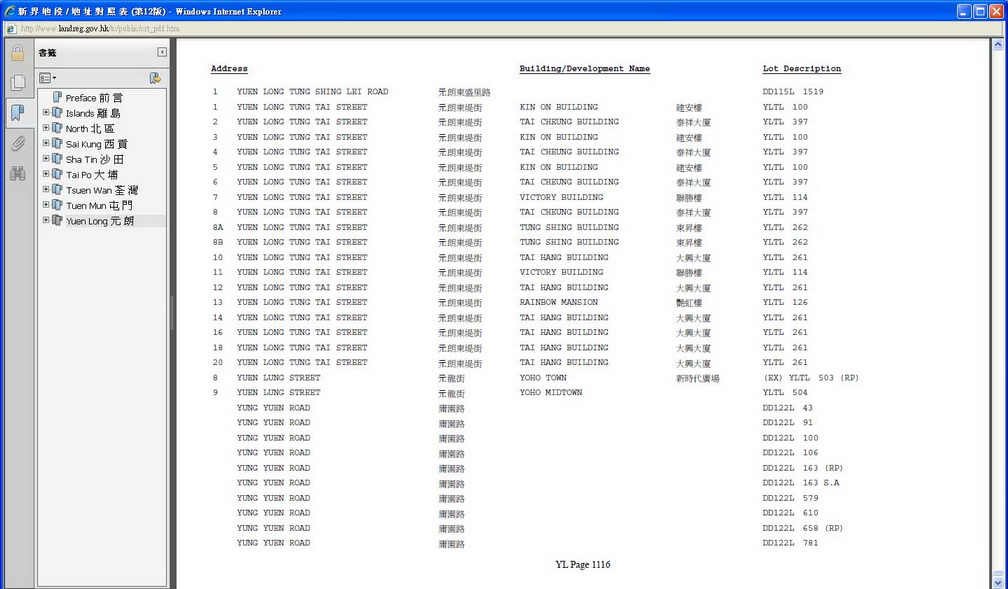
Task: Select the Sha Tin bookmark
Action: point(95,159)
